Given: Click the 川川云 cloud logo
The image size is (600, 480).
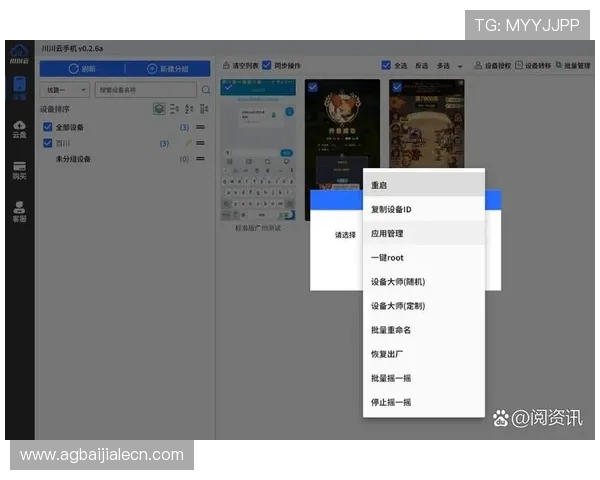Looking at the screenshot, I should [19, 53].
